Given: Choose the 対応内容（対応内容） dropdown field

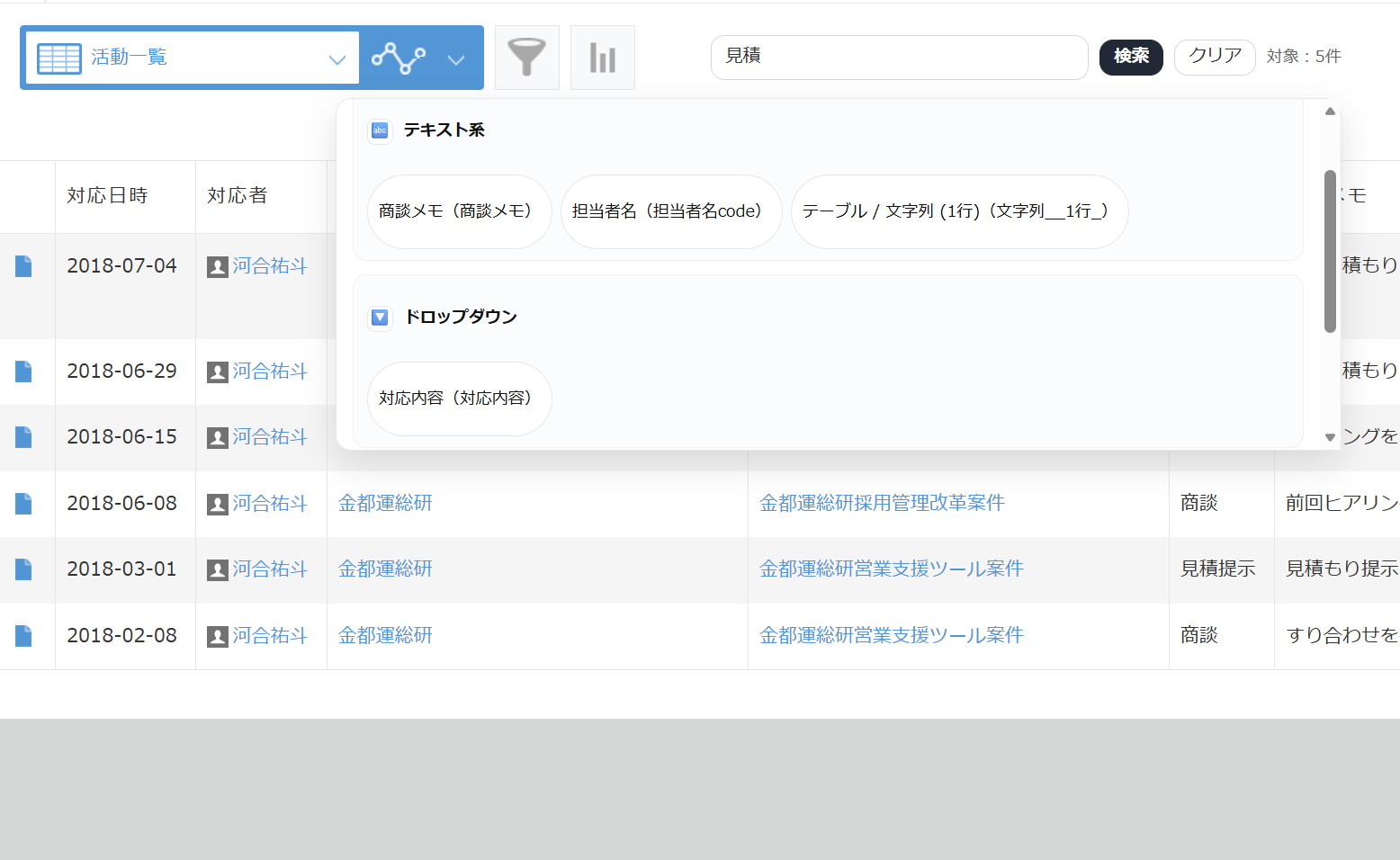Looking at the screenshot, I should [459, 399].
